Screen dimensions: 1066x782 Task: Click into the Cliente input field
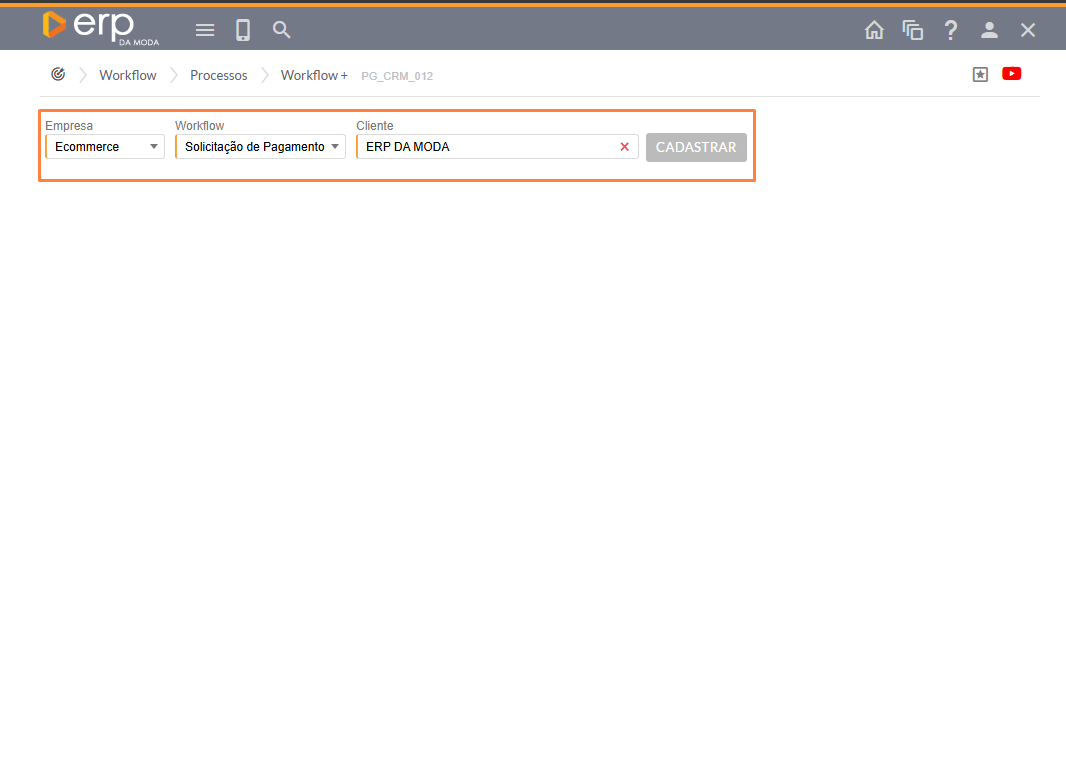(x=485, y=147)
